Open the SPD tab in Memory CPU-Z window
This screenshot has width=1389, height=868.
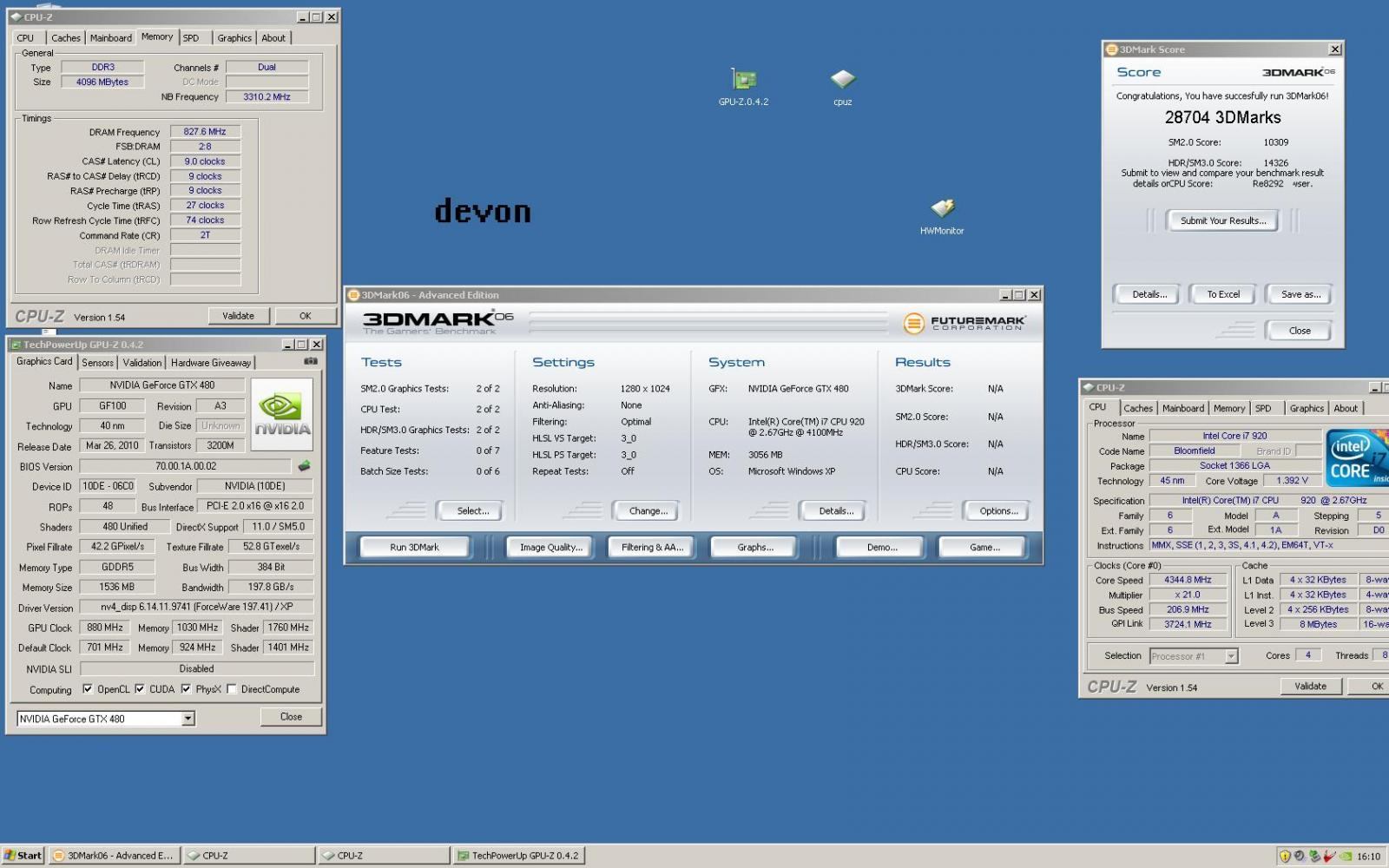191,38
